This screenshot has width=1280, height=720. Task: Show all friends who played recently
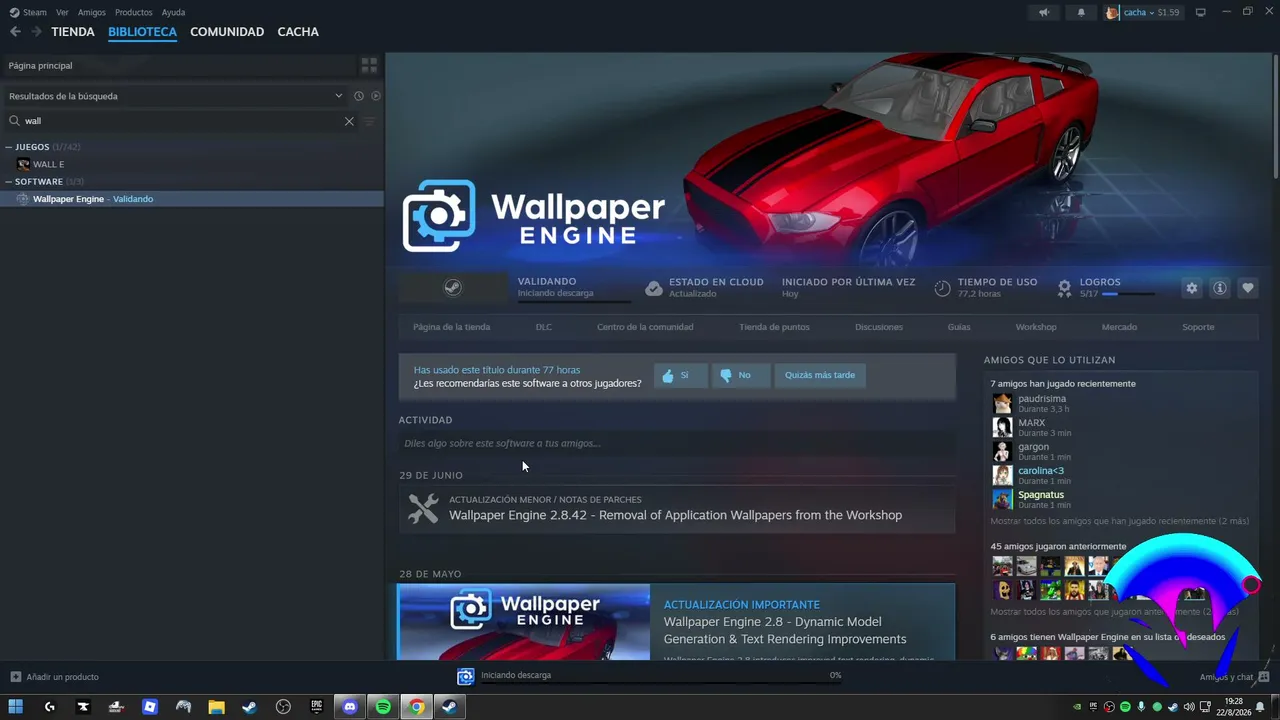point(1119,521)
